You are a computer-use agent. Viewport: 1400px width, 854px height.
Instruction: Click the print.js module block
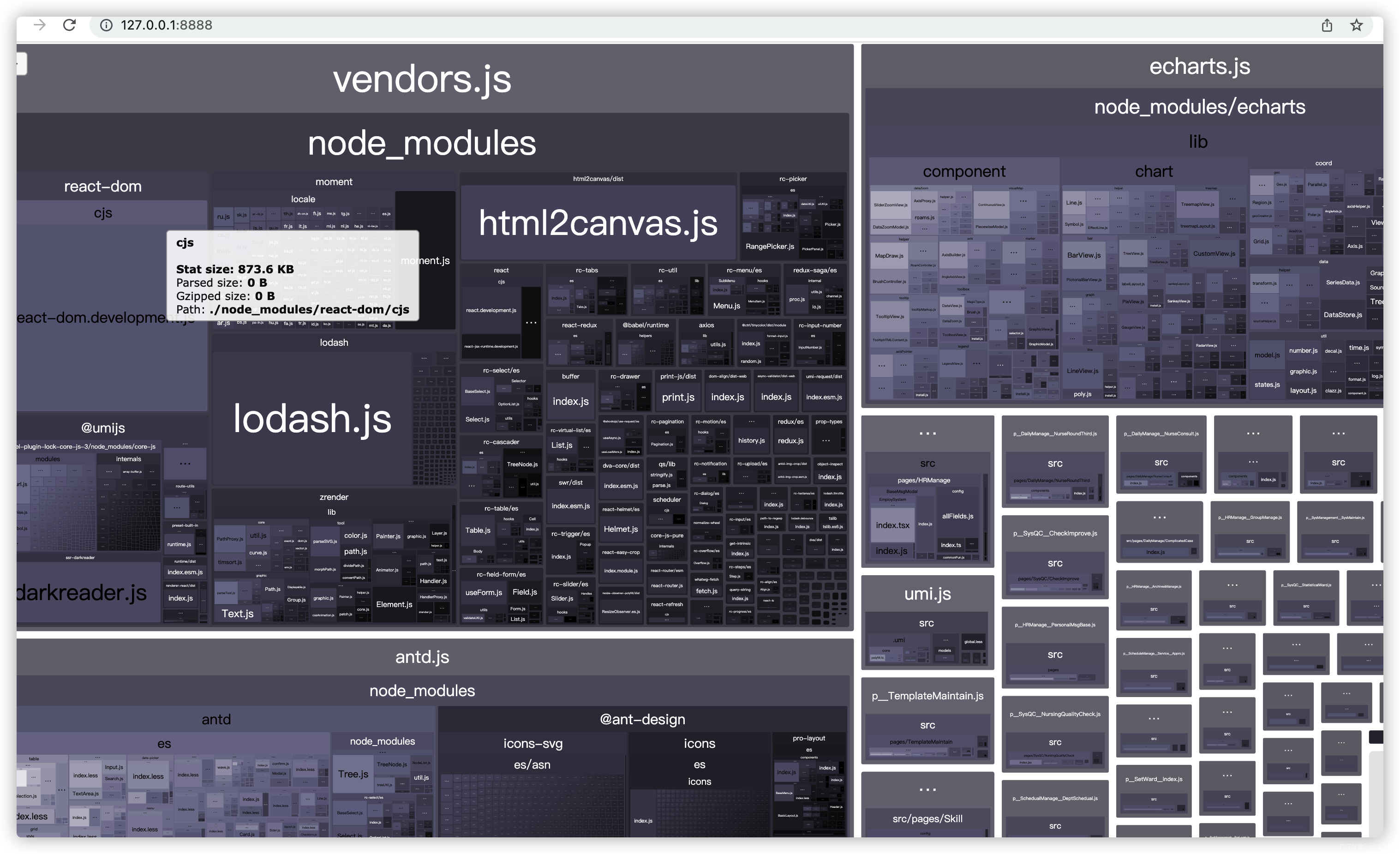[678, 397]
